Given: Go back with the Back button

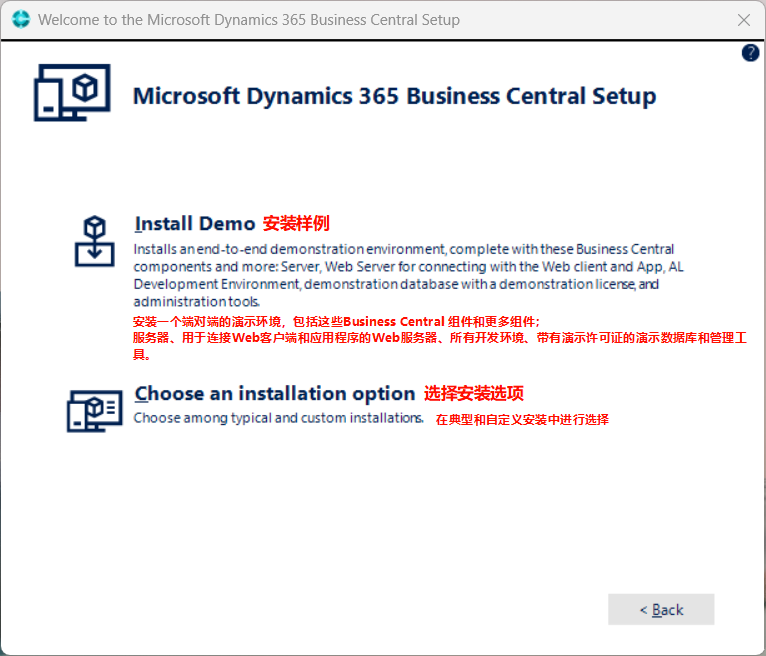Looking at the screenshot, I should click(661, 609).
